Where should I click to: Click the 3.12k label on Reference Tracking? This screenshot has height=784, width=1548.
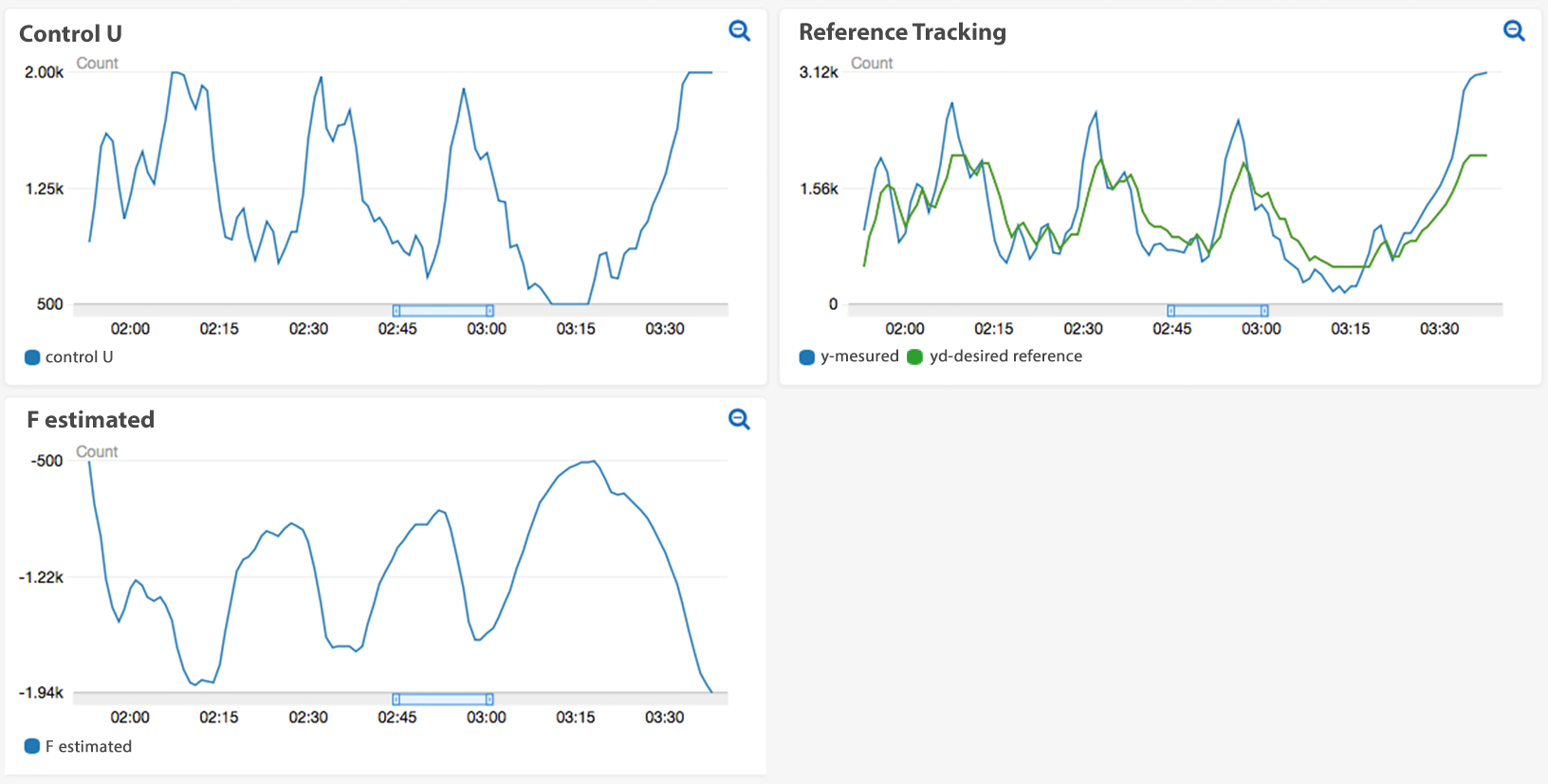click(819, 72)
